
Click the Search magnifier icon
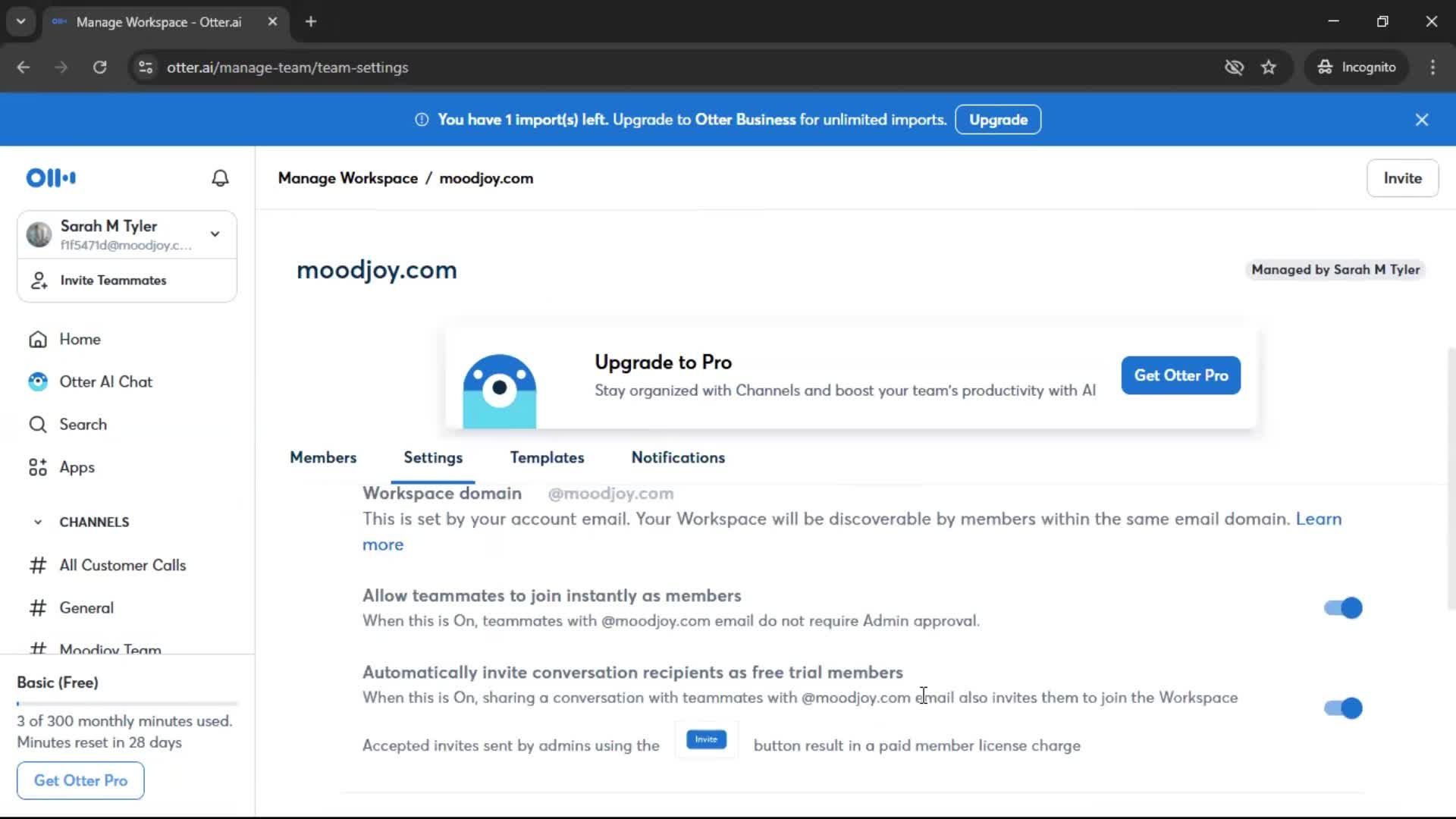[x=38, y=425]
